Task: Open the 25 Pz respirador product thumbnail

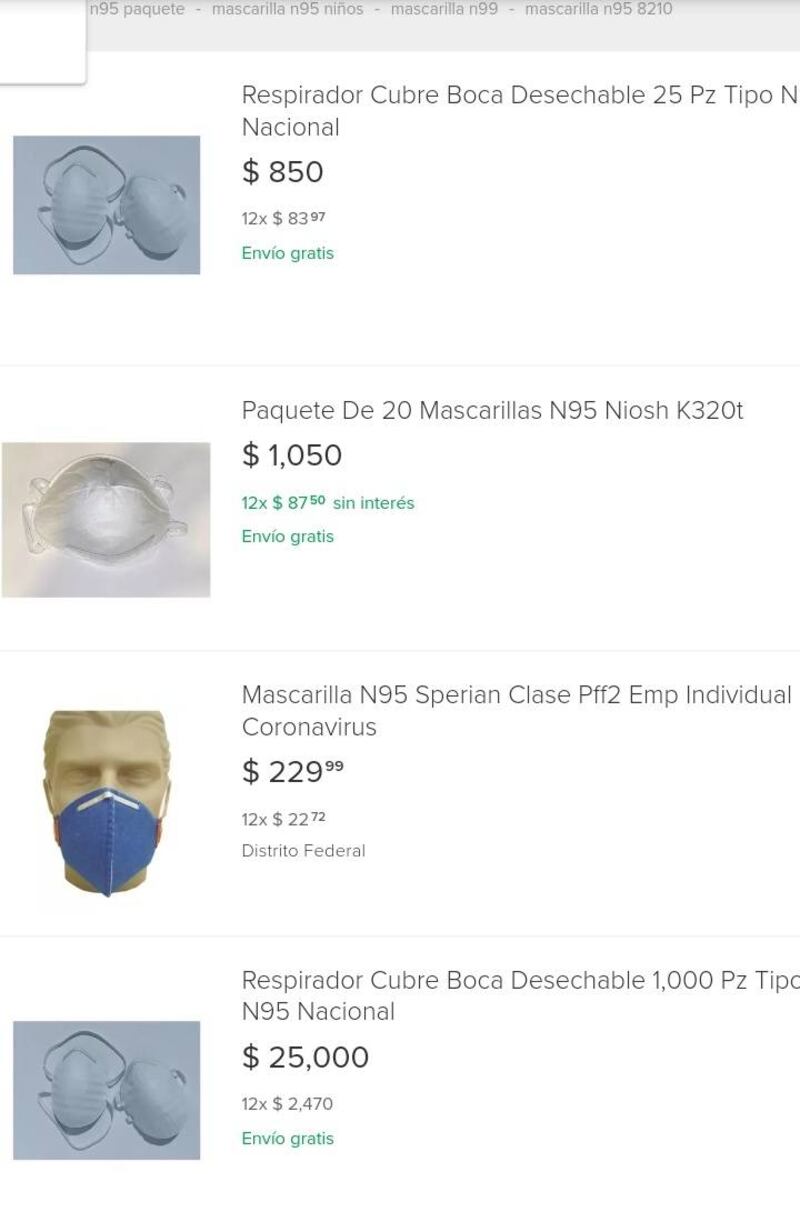Action: tap(106, 205)
